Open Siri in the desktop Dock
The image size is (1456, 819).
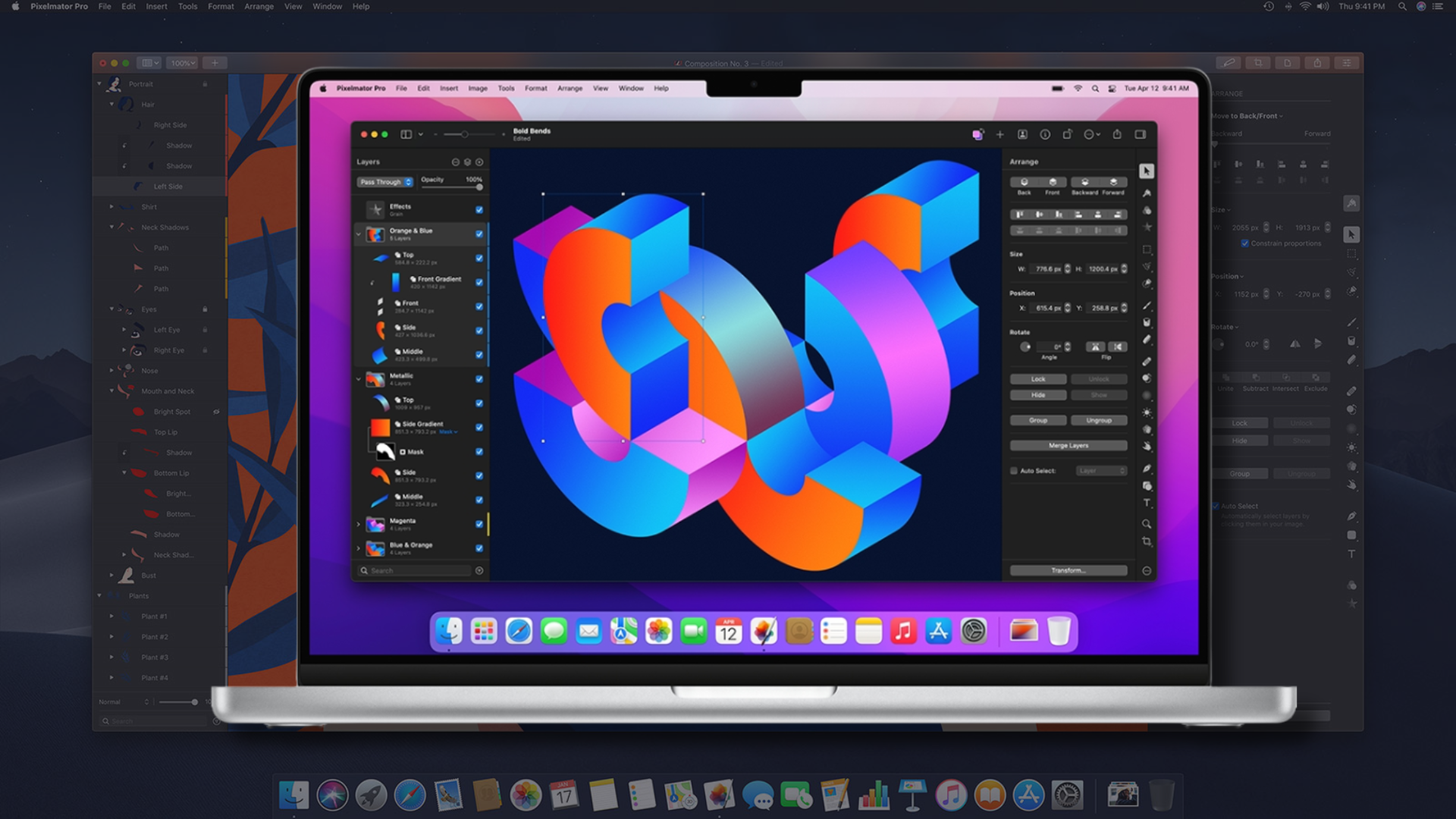332,795
